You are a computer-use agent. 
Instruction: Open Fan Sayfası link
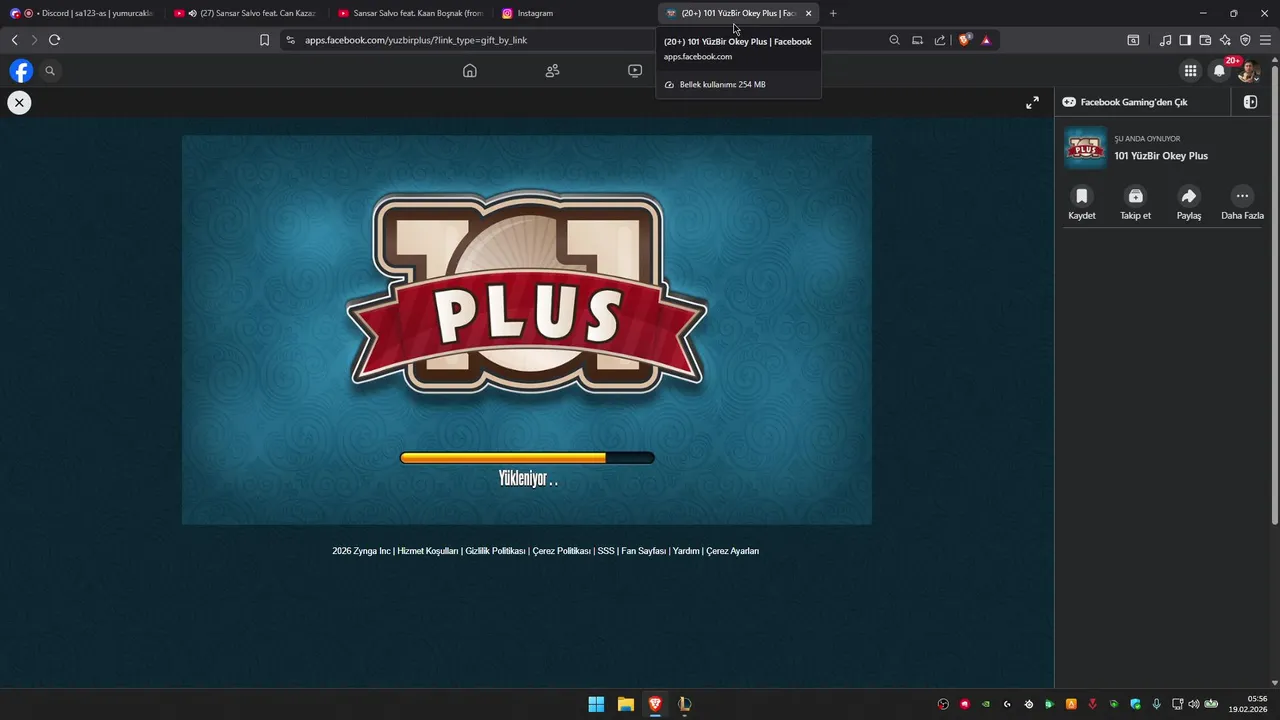click(x=644, y=551)
